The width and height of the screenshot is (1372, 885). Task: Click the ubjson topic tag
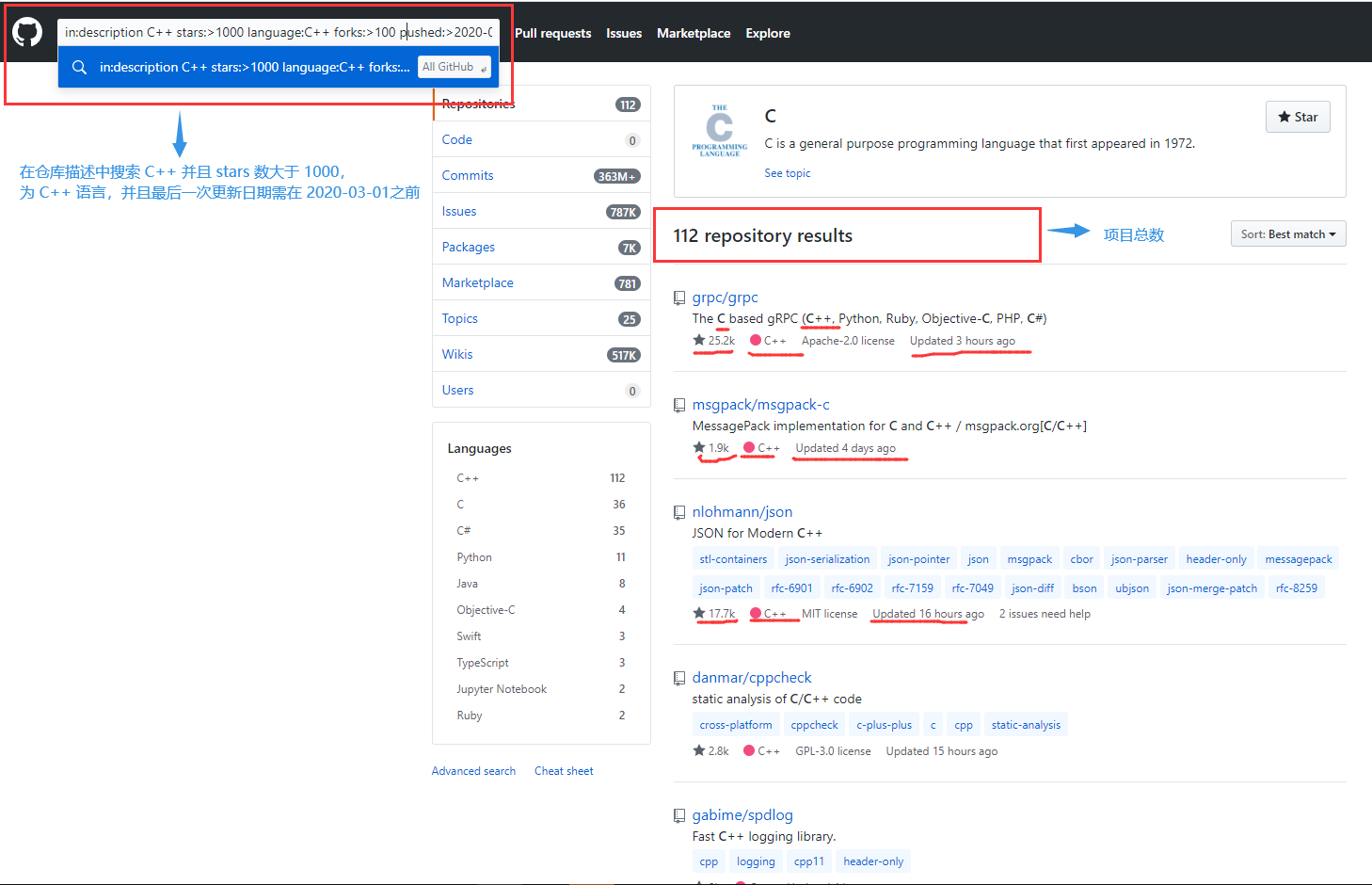pyautogui.click(x=1132, y=588)
